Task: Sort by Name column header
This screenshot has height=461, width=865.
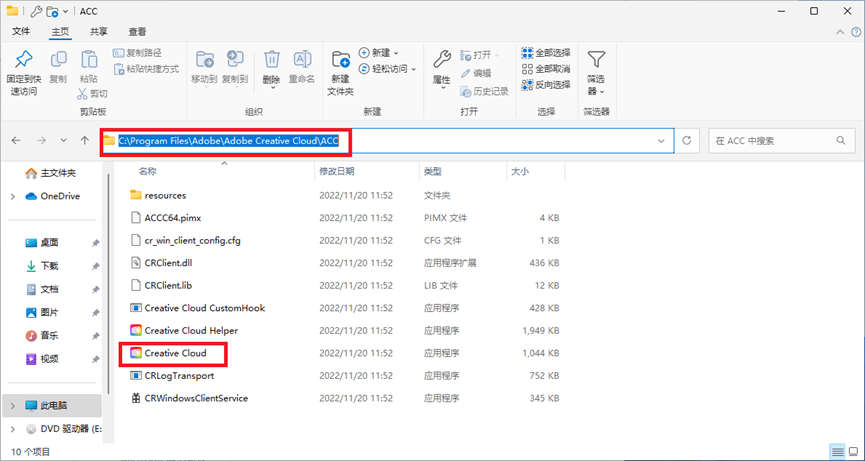Action: [x=147, y=171]
